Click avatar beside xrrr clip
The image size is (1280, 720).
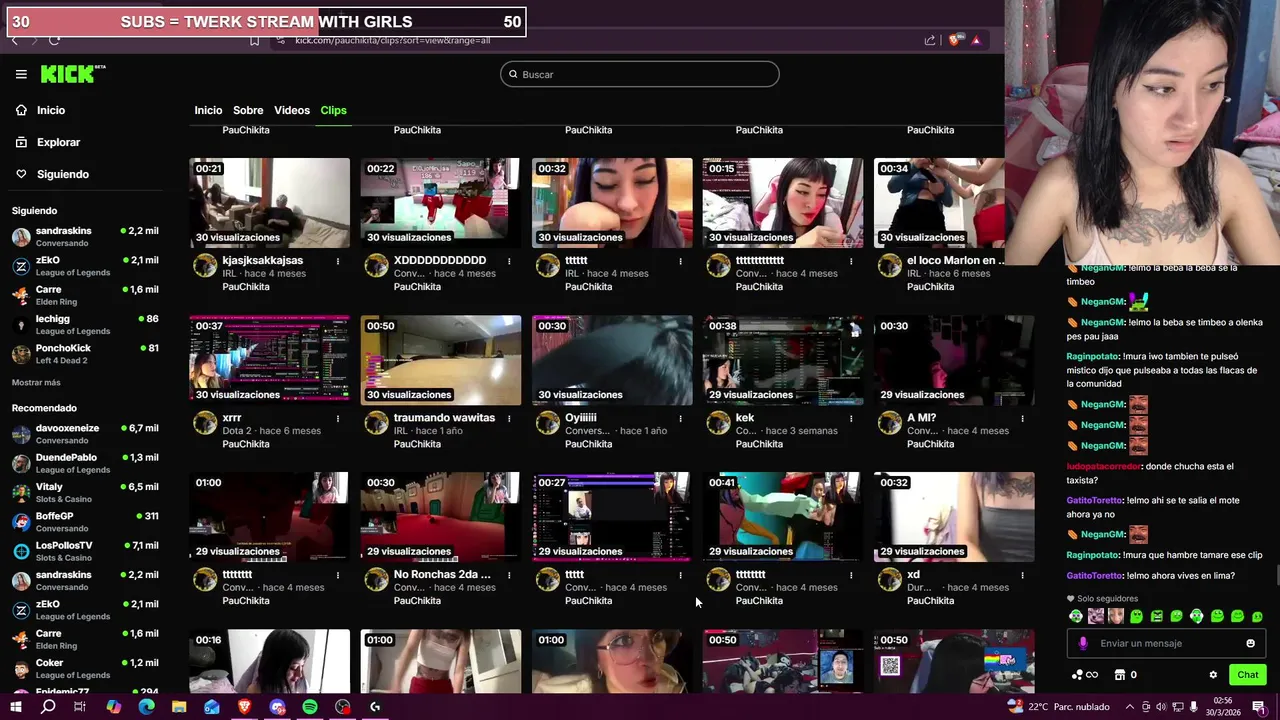coord(205,423)
